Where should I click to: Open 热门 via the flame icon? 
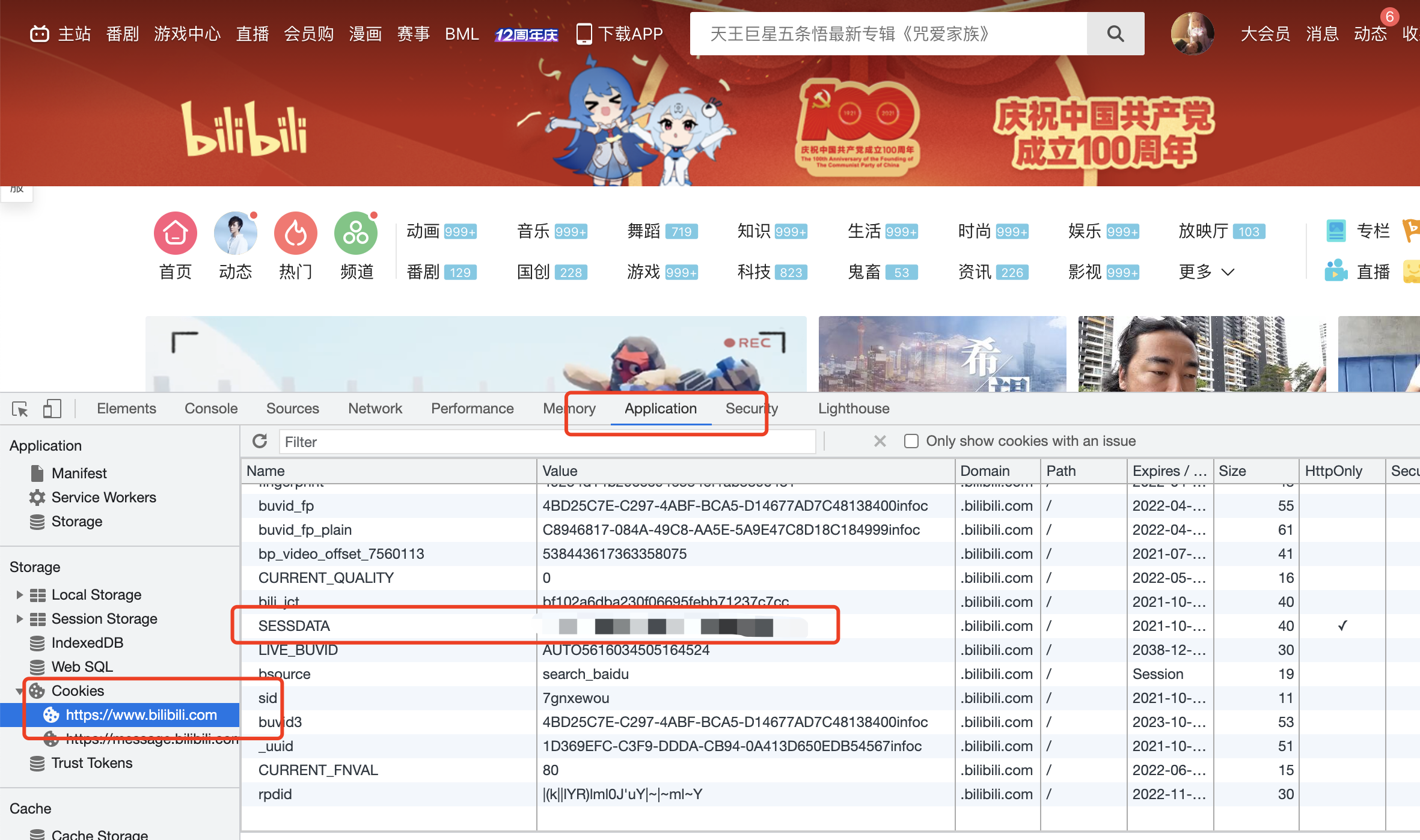coord(295,233)
